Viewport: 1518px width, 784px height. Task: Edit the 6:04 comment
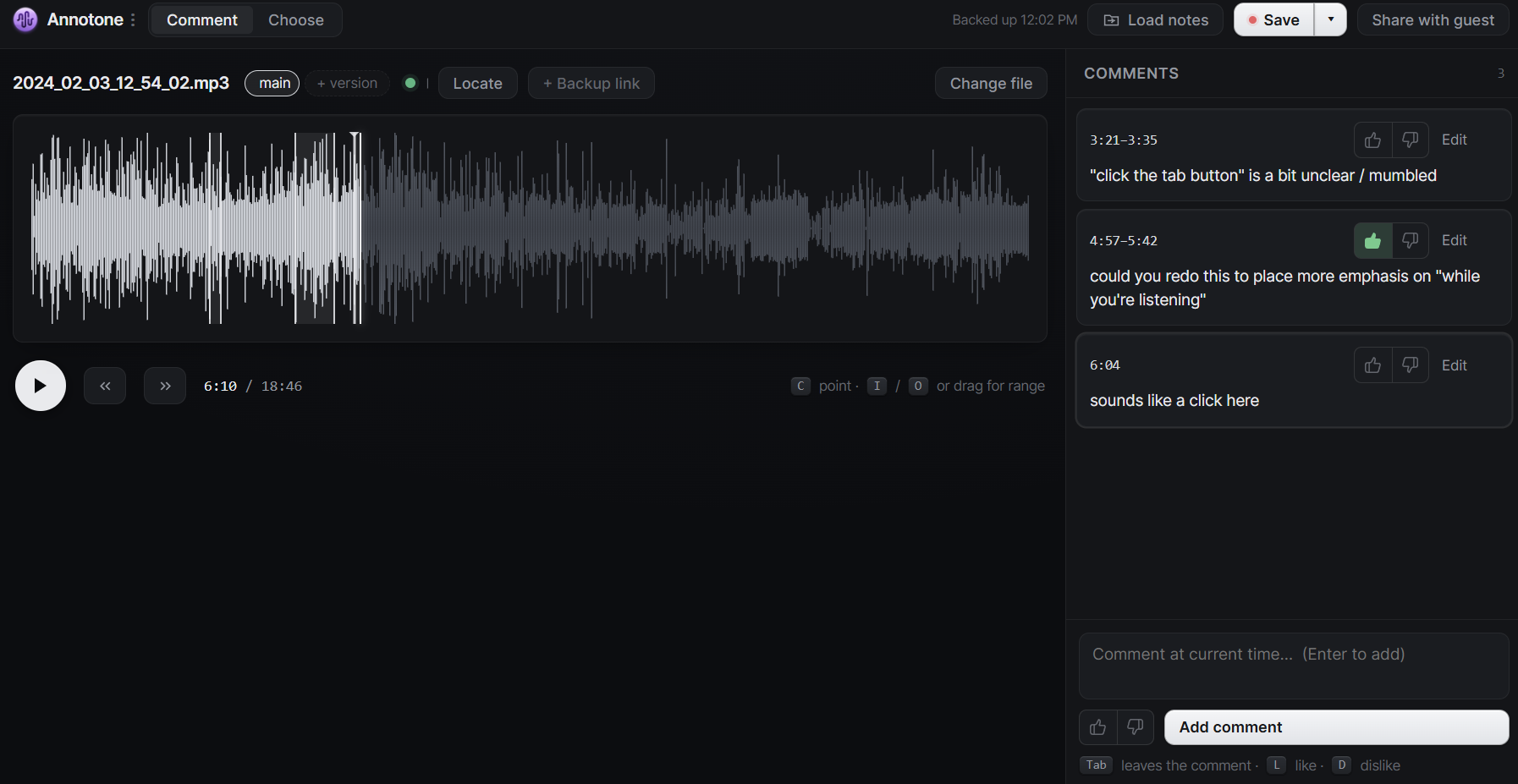tap(1454, 365)
